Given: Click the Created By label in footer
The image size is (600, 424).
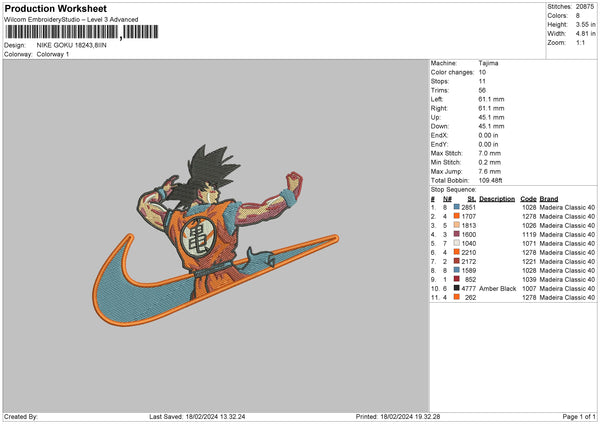Looking at the screenshot, I should pyautogui.click(x=21, y=416).
